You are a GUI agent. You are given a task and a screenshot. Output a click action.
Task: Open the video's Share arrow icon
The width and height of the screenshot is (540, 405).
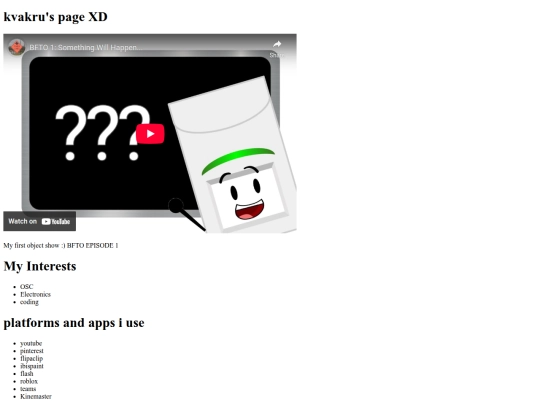(277, 44)
